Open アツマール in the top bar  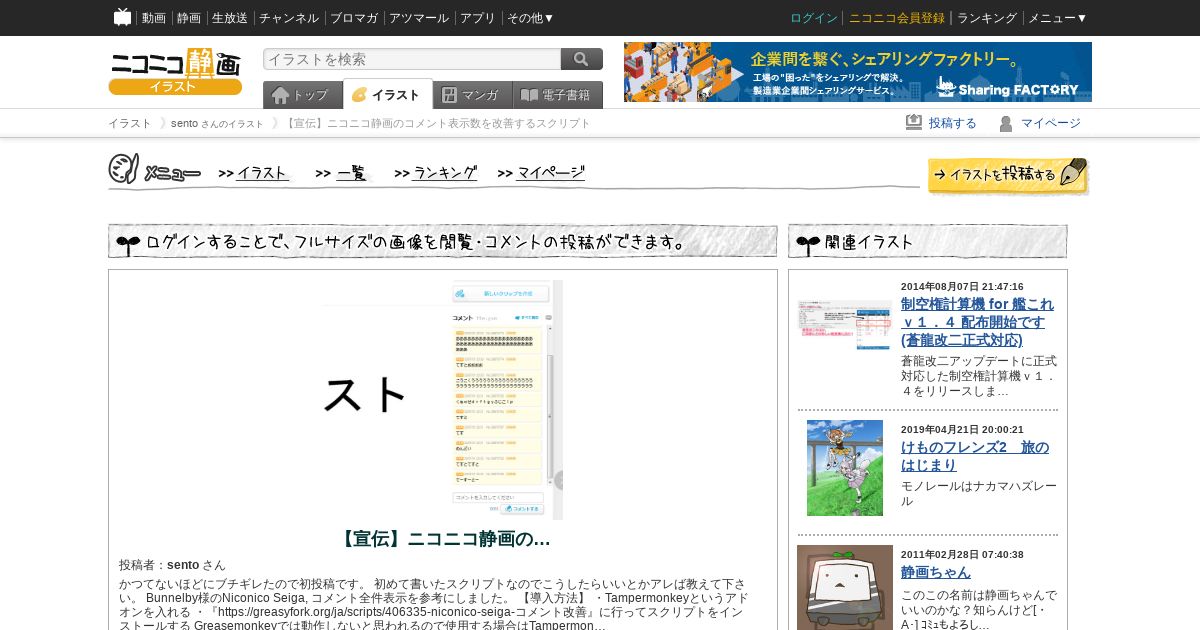(x=419, y=18)
